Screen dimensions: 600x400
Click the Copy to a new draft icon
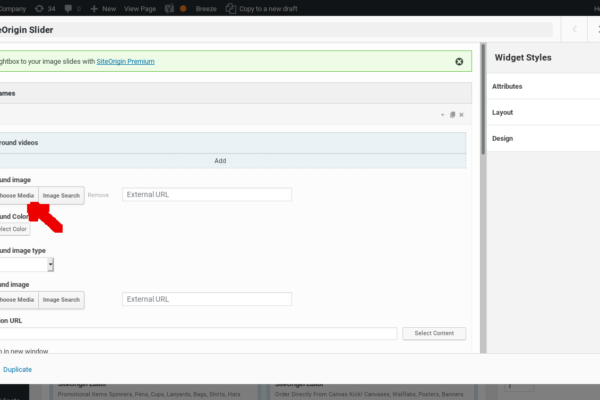[232, 8]
